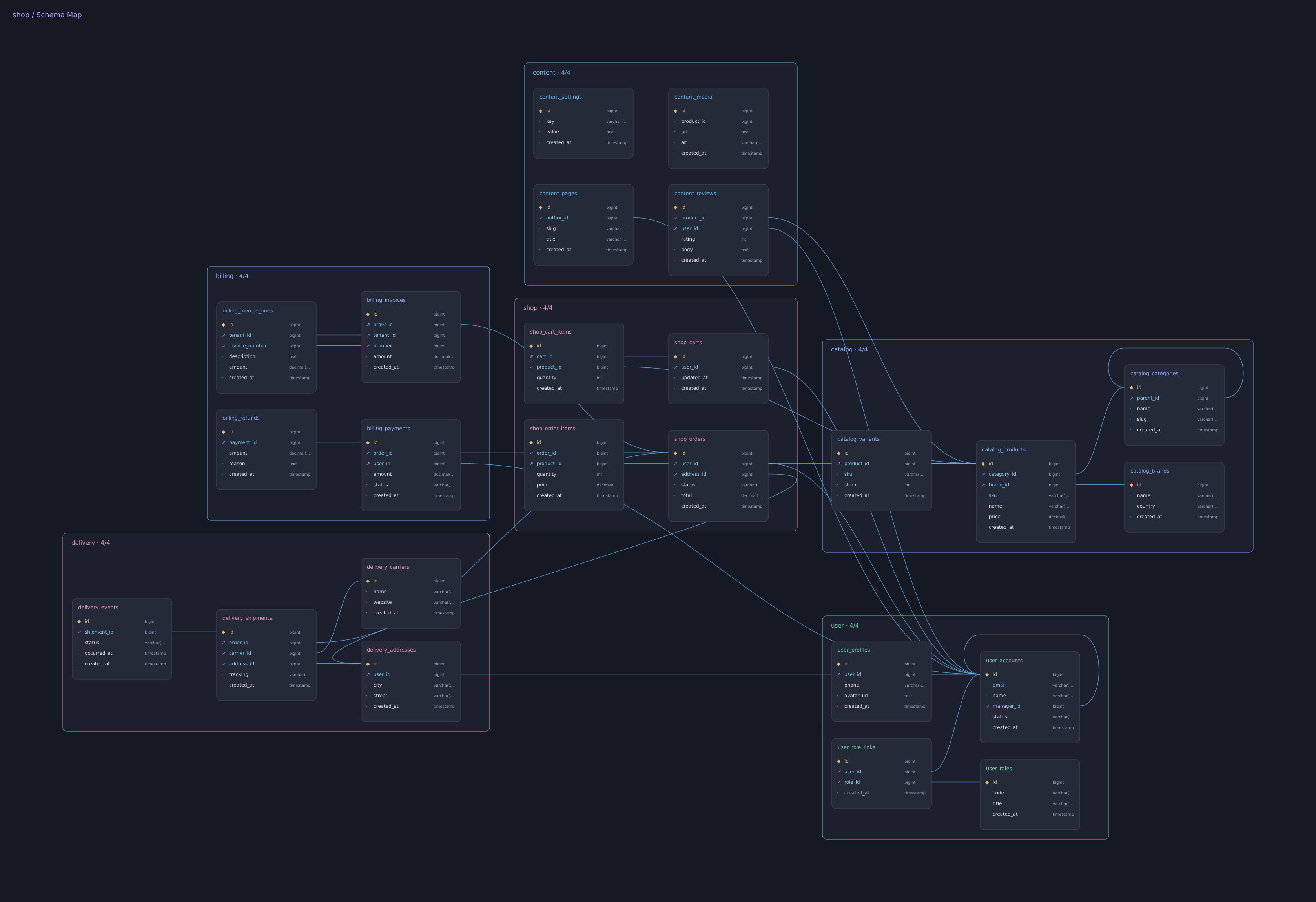
Task: Select the tracking column in delivery_shipments
Action: click(x=266, y=675)
